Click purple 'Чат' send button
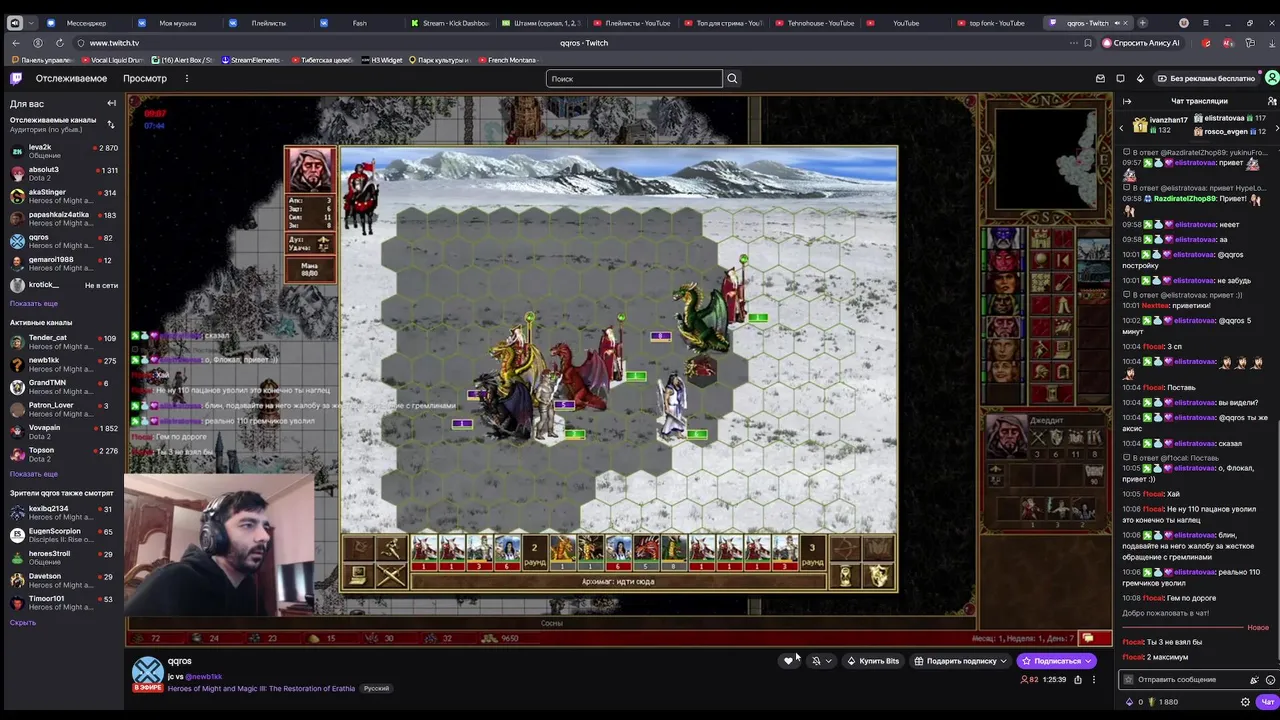Screen dimensions: 1280x720 pos(1268,702)
